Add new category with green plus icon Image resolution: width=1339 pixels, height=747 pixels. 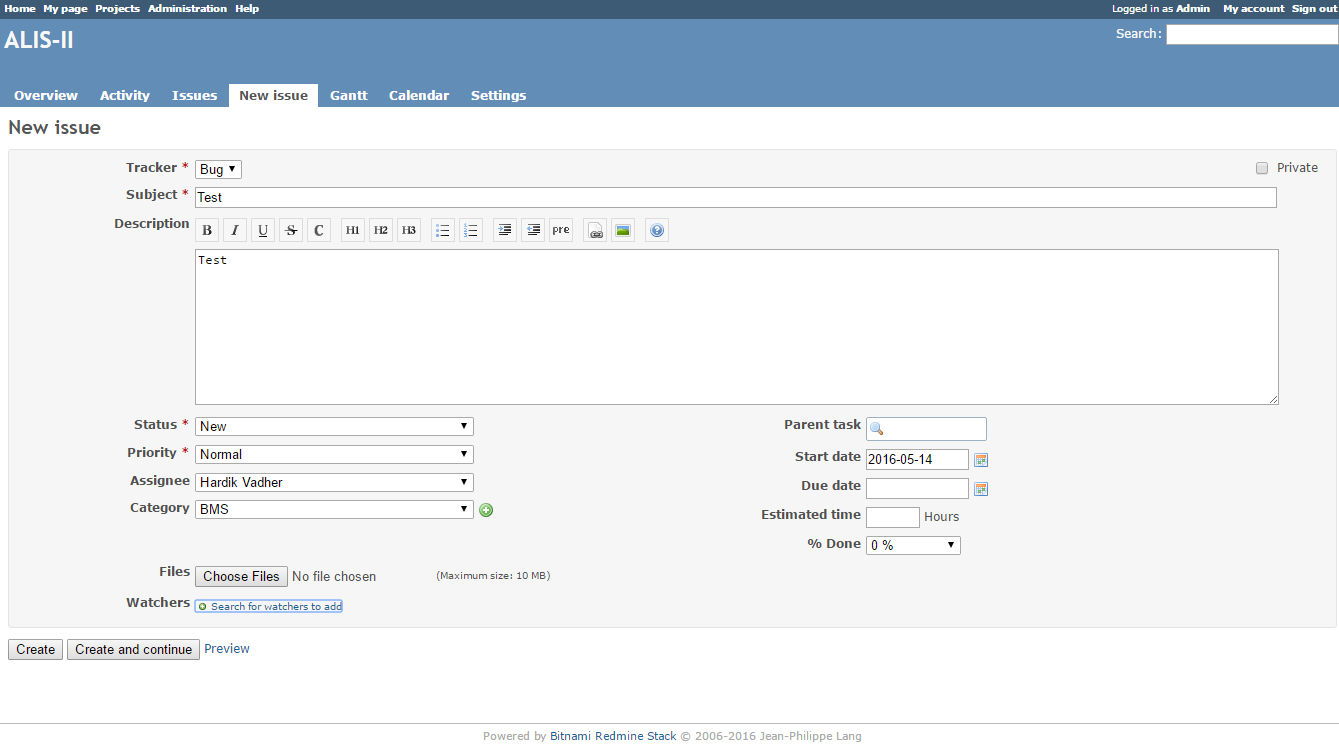(x=486, y=510)
